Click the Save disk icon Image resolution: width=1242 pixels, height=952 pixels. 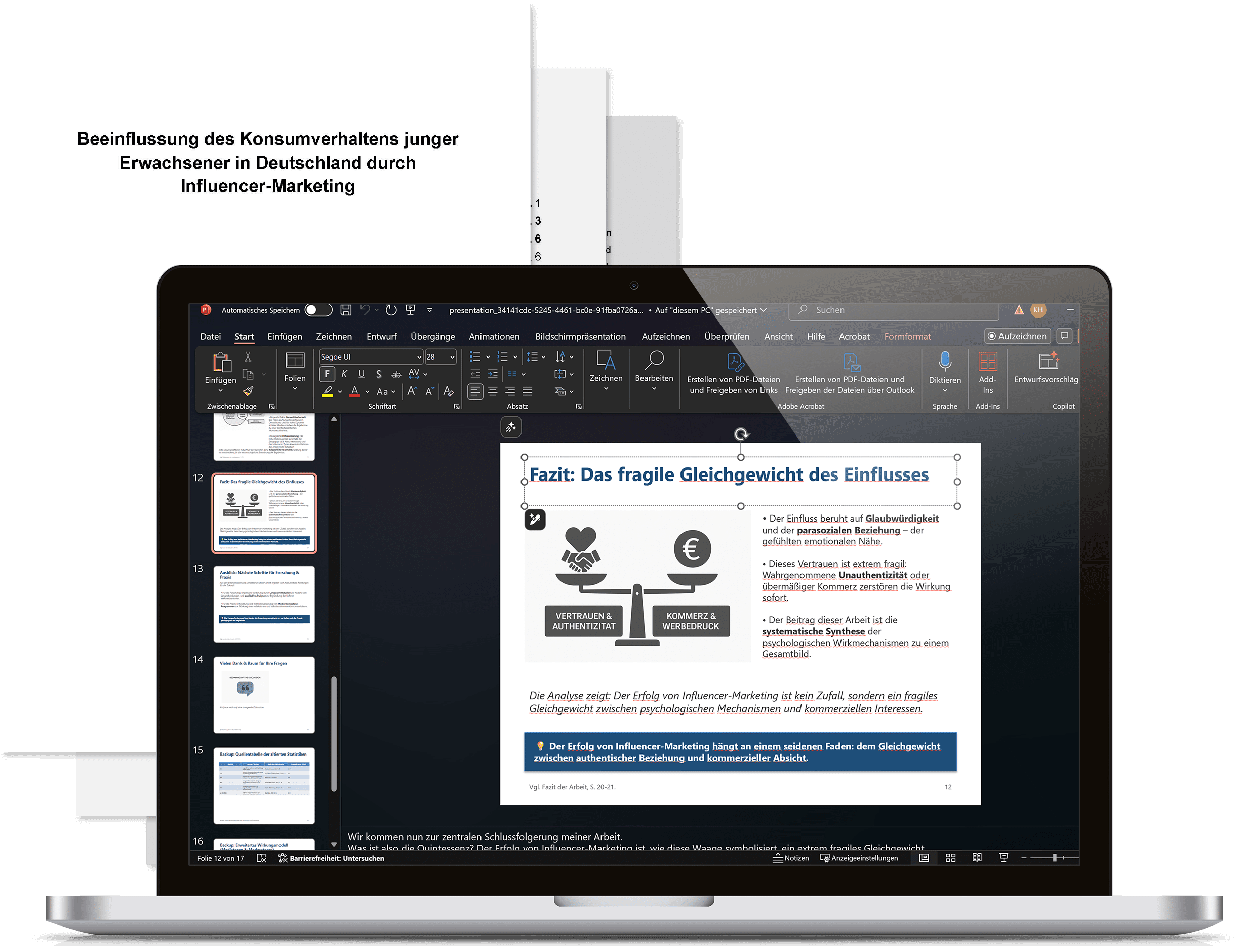(346, 310)
